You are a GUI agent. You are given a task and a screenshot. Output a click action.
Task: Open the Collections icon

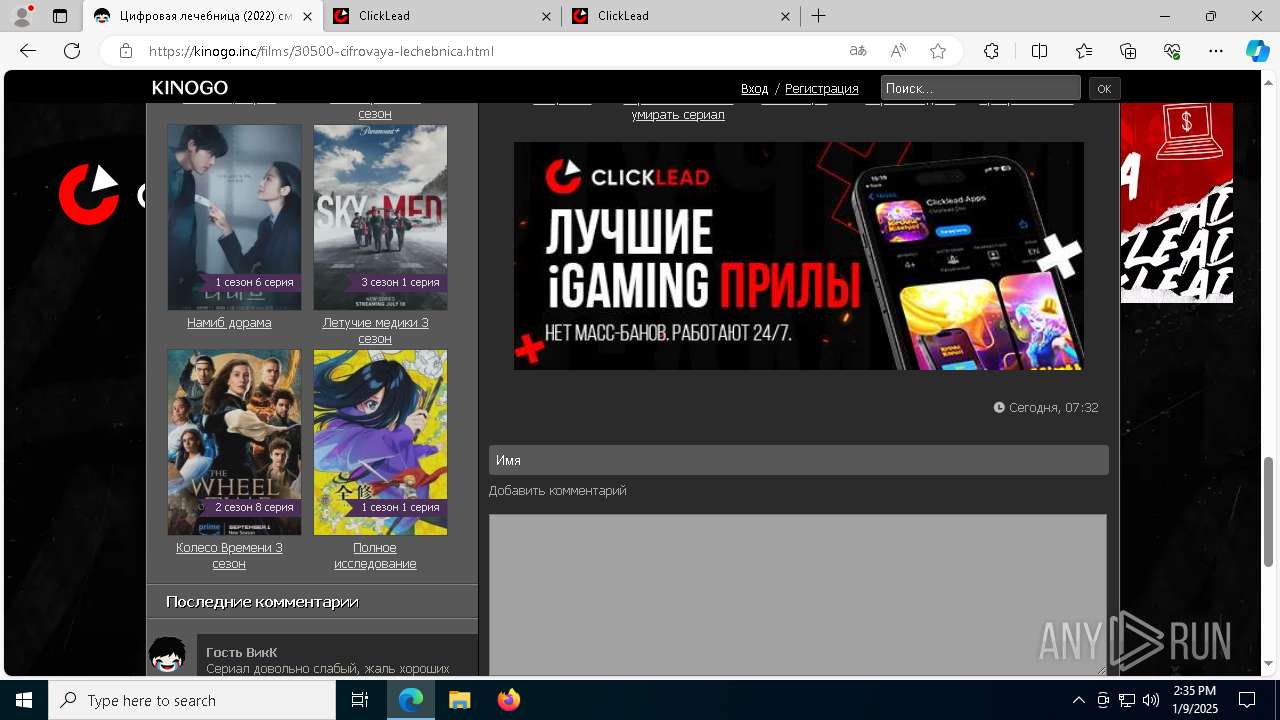[1128, 51]
